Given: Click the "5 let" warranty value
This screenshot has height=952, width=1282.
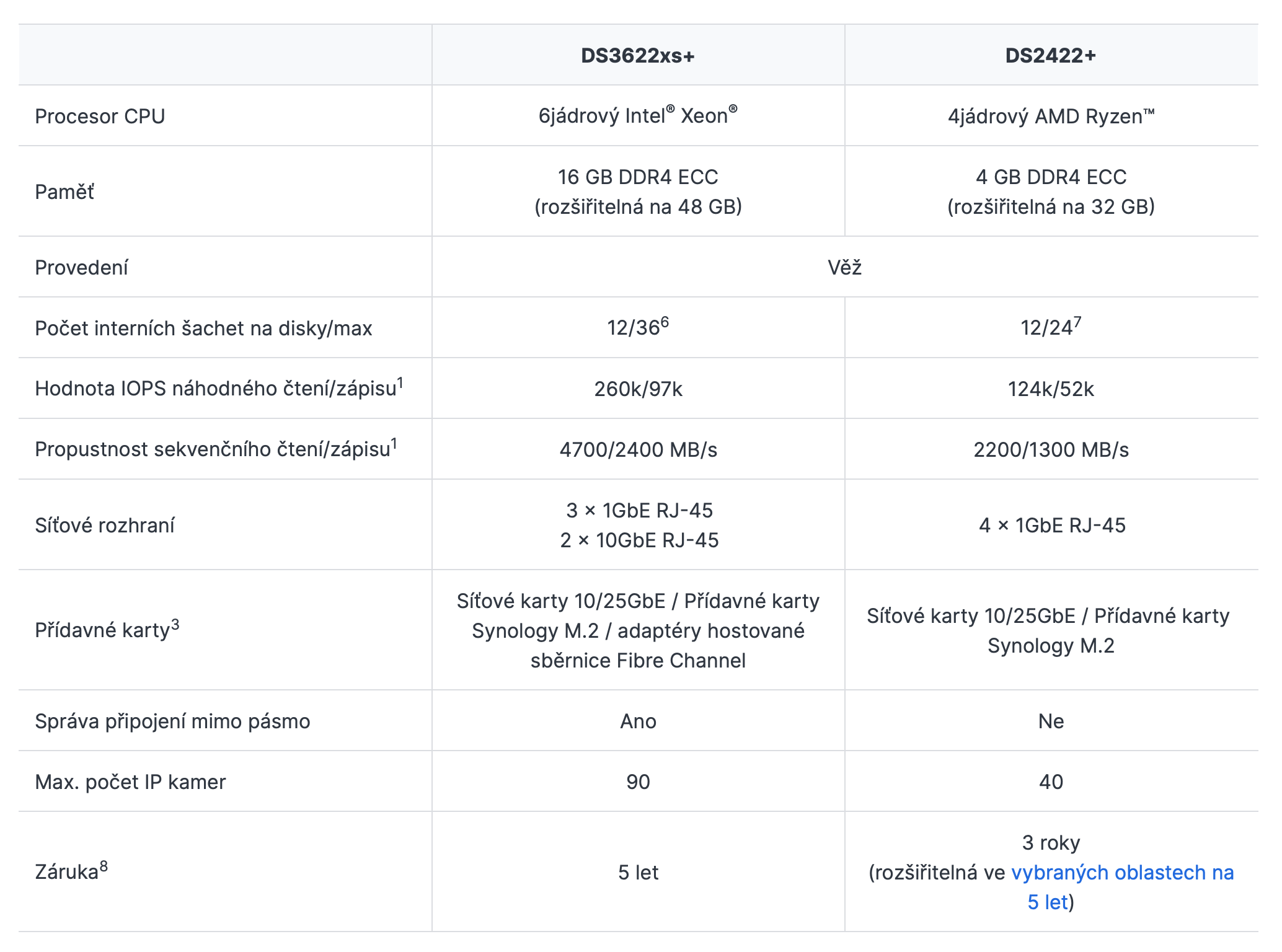Looking at the screenshot, I should (637, 873).
